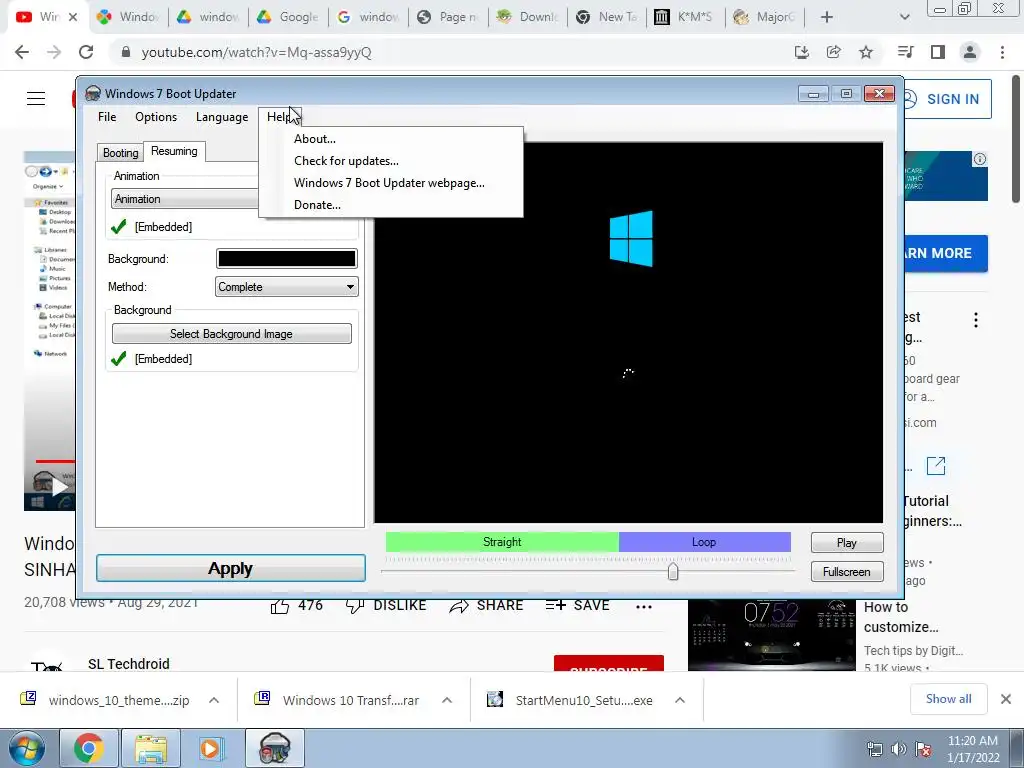The width and height of the screenshot is (1024, 768).
Task: Expand options for windows_10_theme....zip download
Action: point(214,700)
